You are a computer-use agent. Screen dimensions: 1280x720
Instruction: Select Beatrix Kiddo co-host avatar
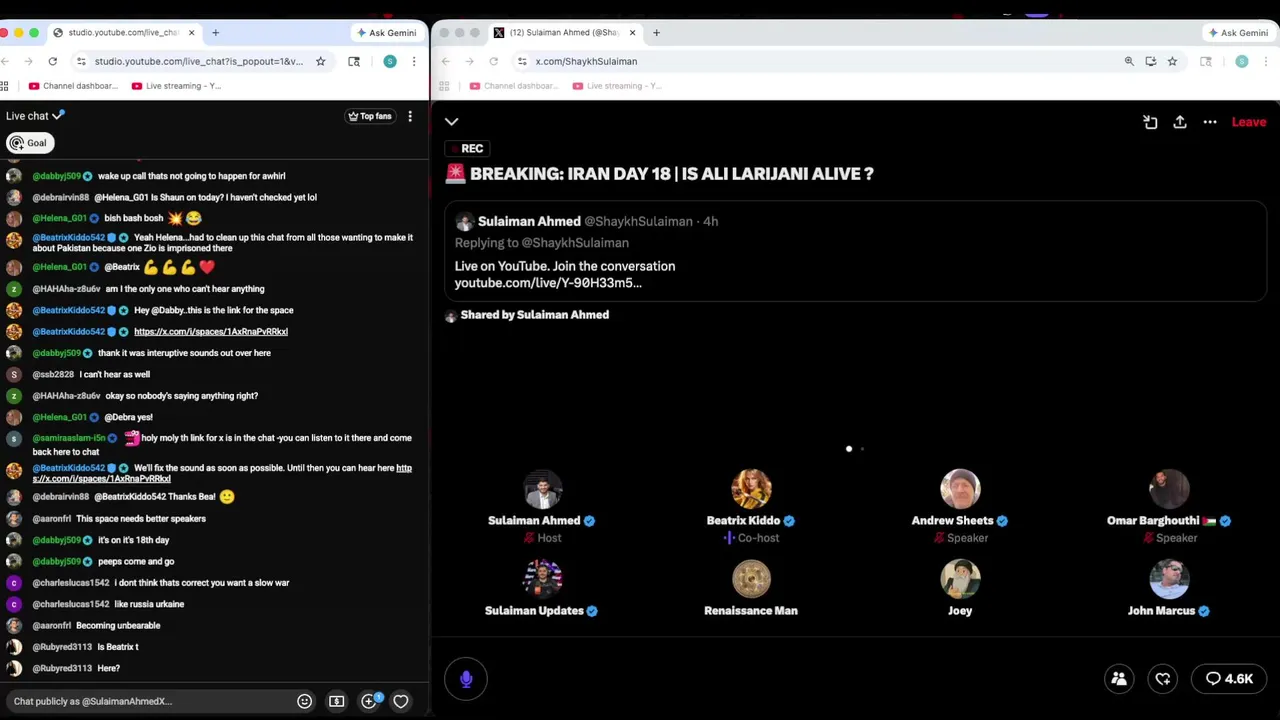pos(751,489)
